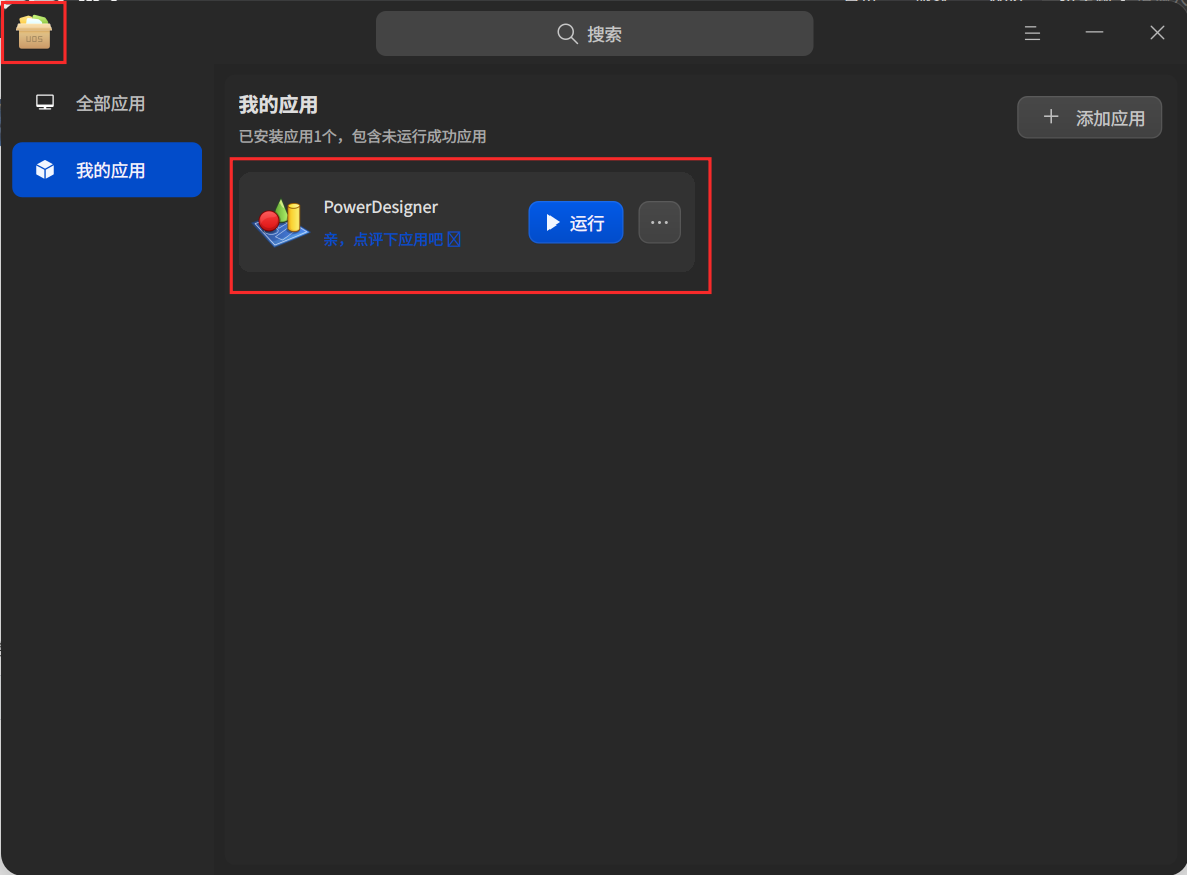Click the PowerDesigner app icon

281,223
